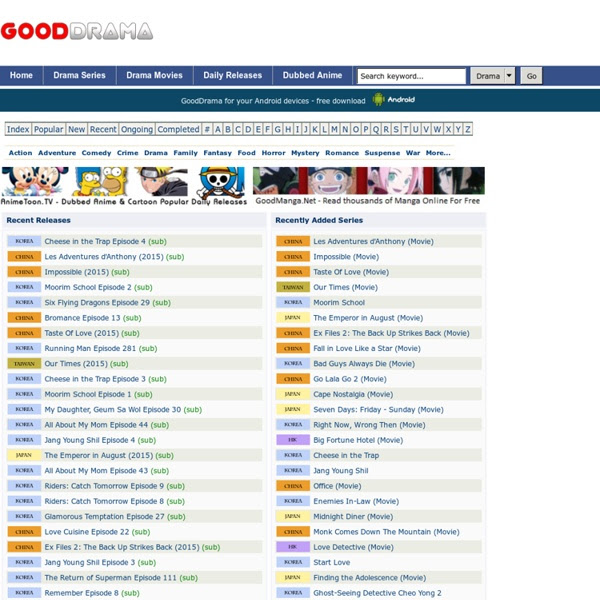This screenshot has height=600, width=600.
Task: Open the Drama Movies menu
Action: [x=155, y=75]
